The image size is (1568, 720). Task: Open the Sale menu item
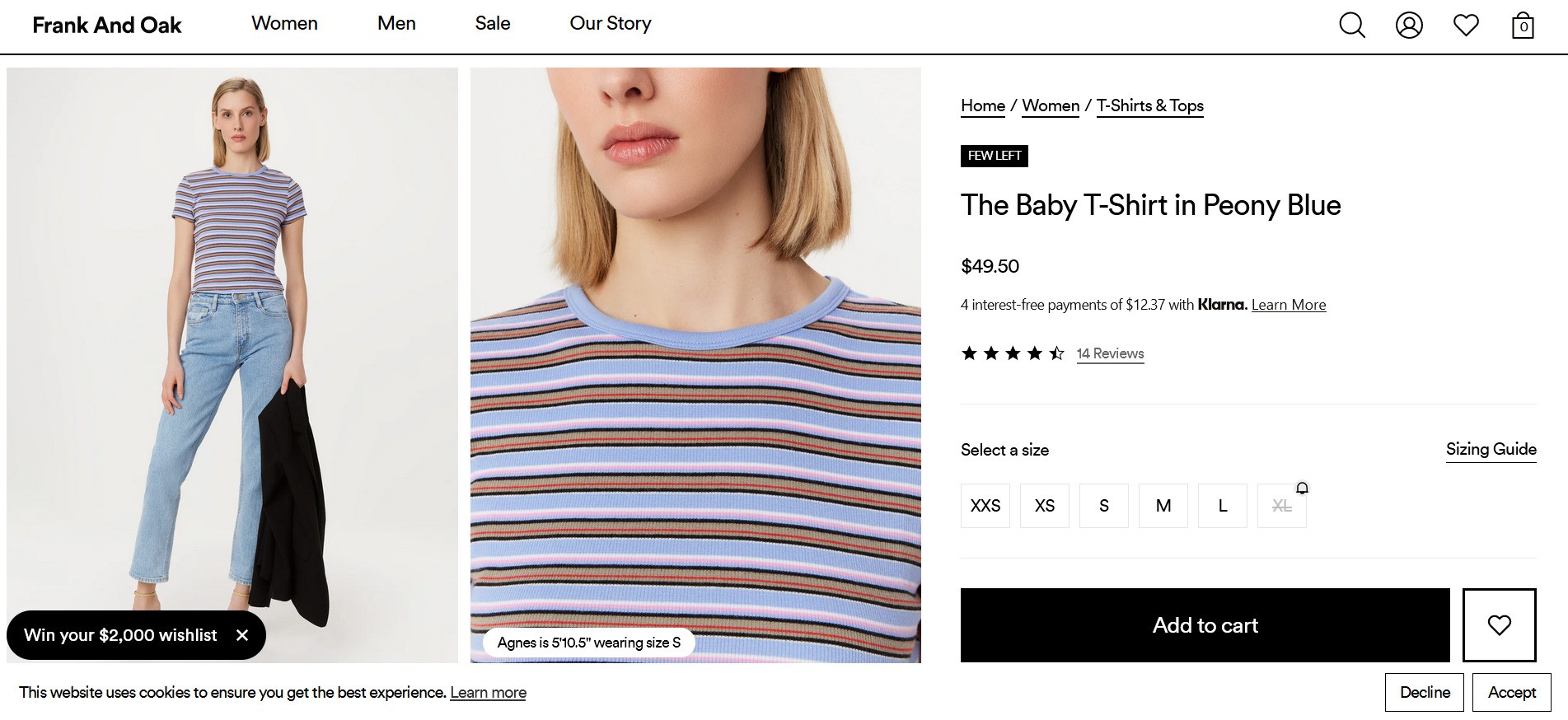(x=493, y=24)
